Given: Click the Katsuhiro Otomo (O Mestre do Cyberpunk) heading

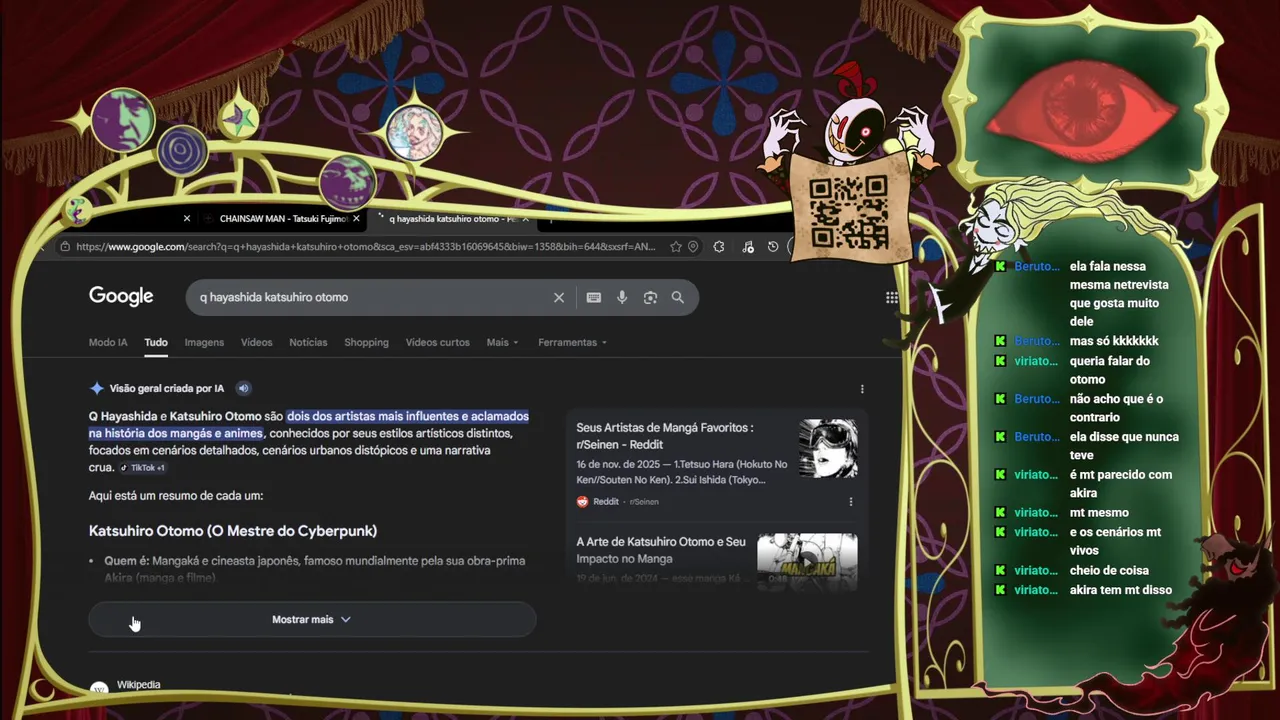Looking at the screenshot, I should coord(233,531).
